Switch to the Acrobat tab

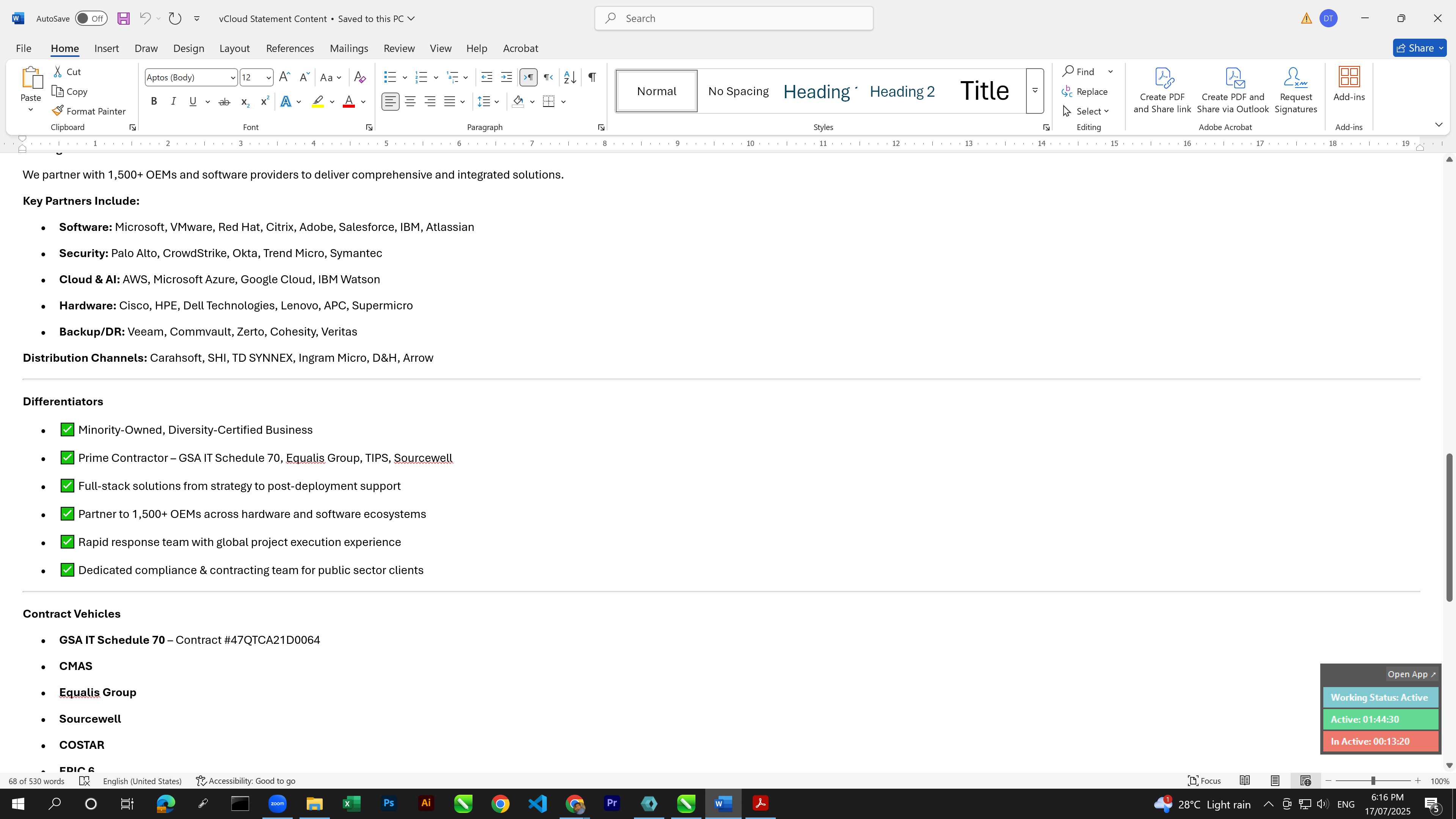tap(520, 49)
